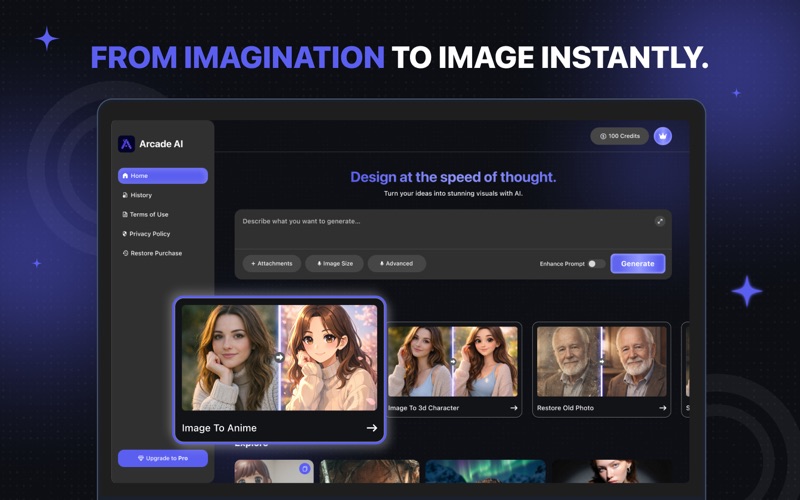Click the coin icon beside 100 Credits

[x=603, y=136]
